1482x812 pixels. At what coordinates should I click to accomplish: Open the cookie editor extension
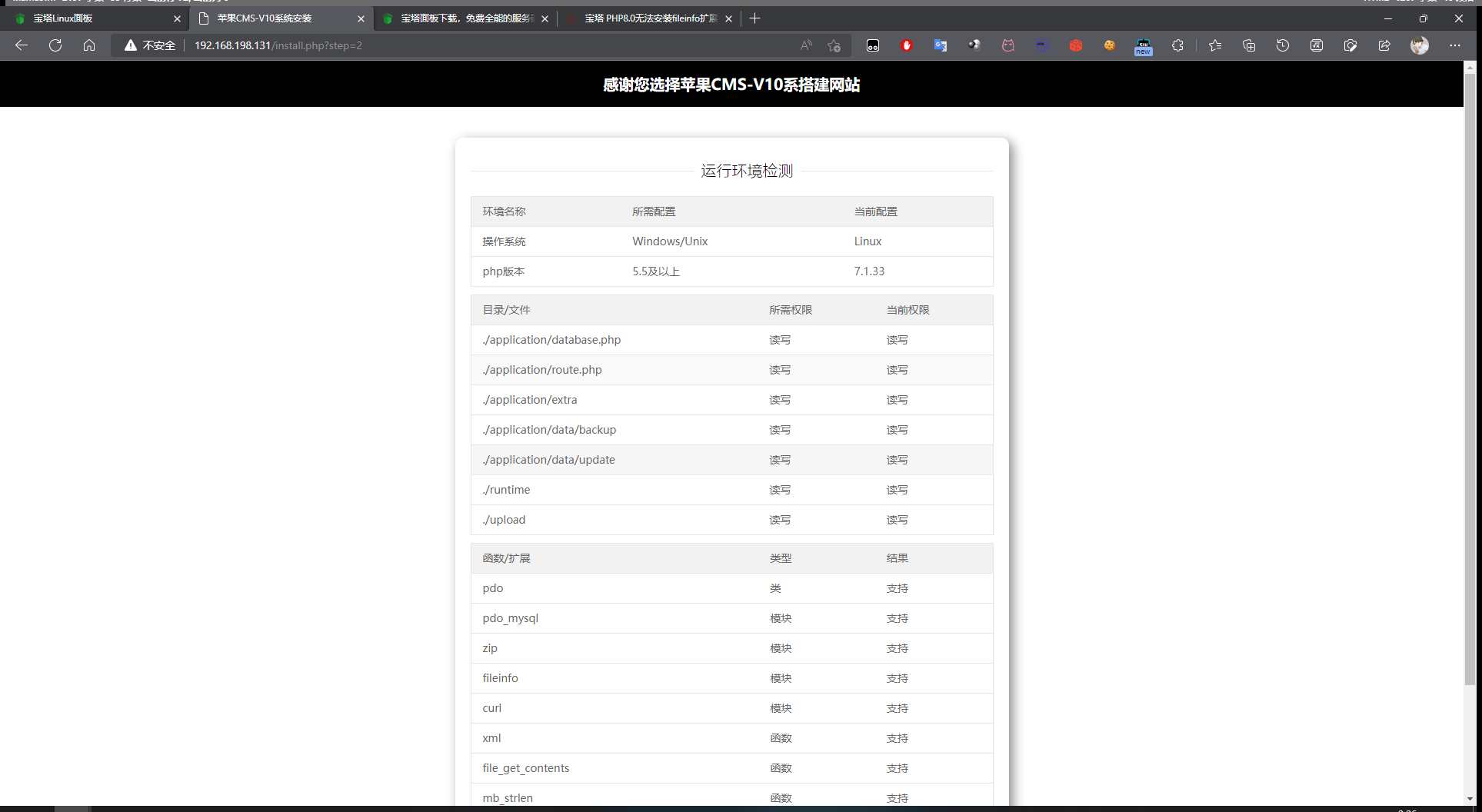pyautogui.click(x=1110, y=45)
